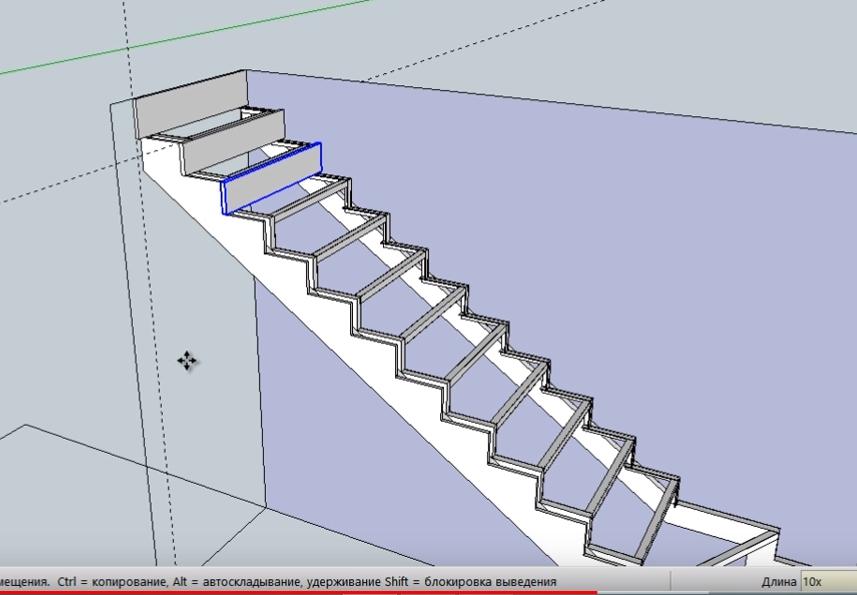Viewport: 857px width, 595px height.
Task: Select the second gray riser panel from top
Action: coord(228,141)
